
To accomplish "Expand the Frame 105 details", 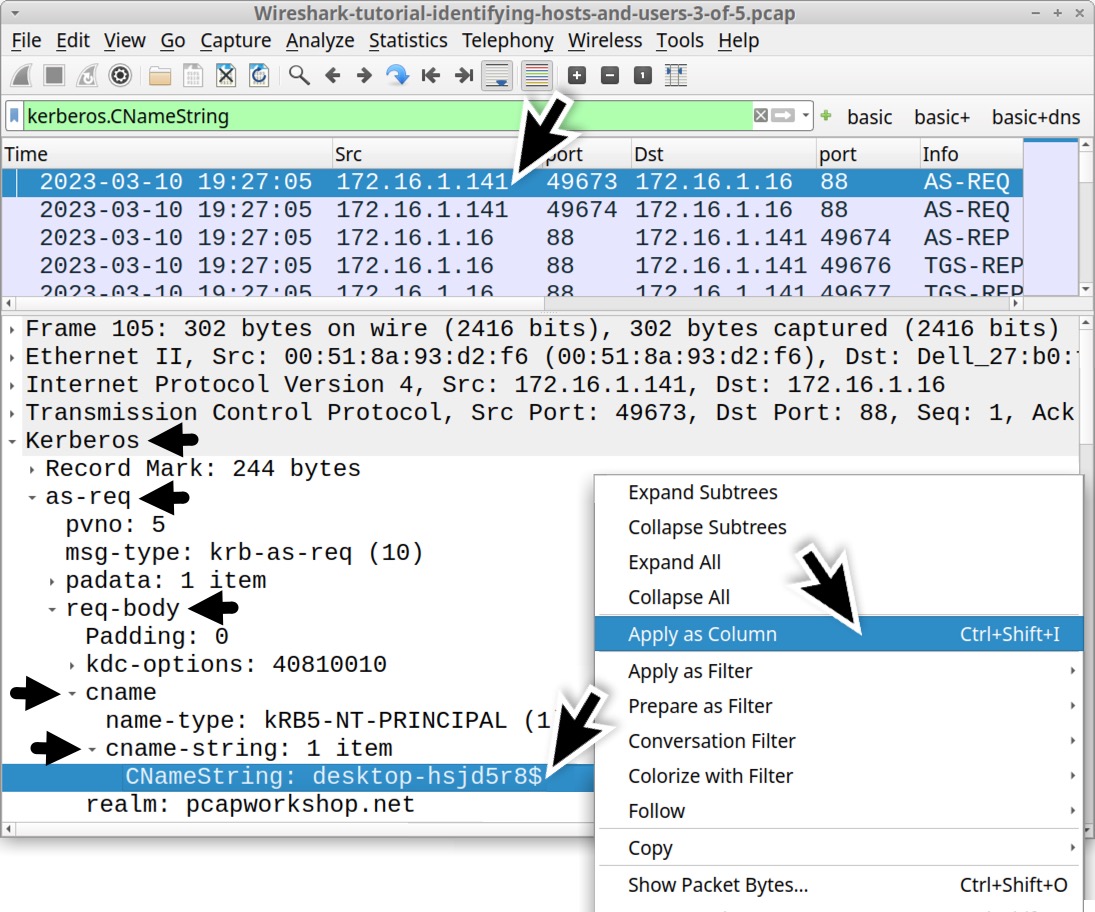I will pos(10,328).
